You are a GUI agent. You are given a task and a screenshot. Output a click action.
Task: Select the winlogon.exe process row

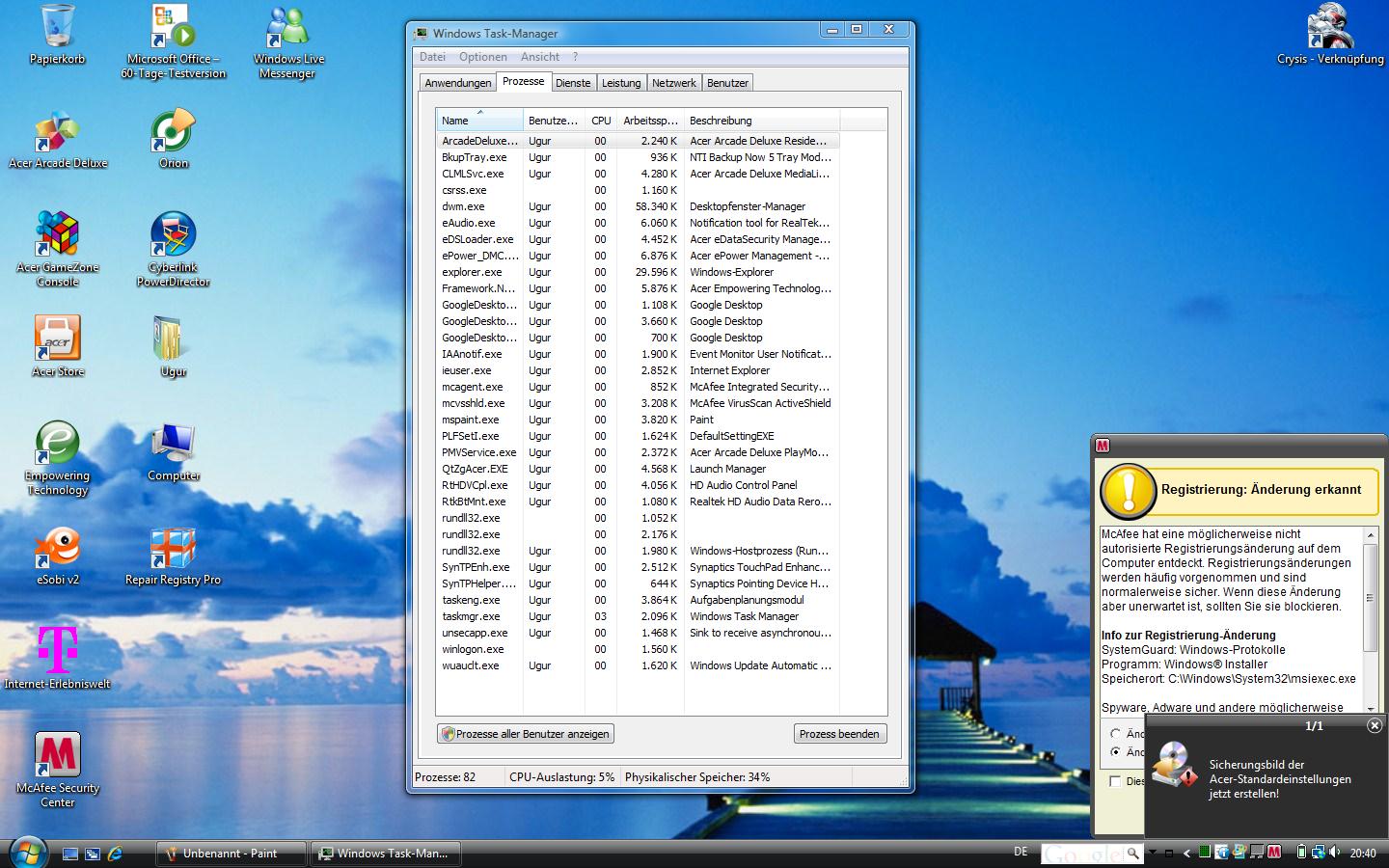638,649
